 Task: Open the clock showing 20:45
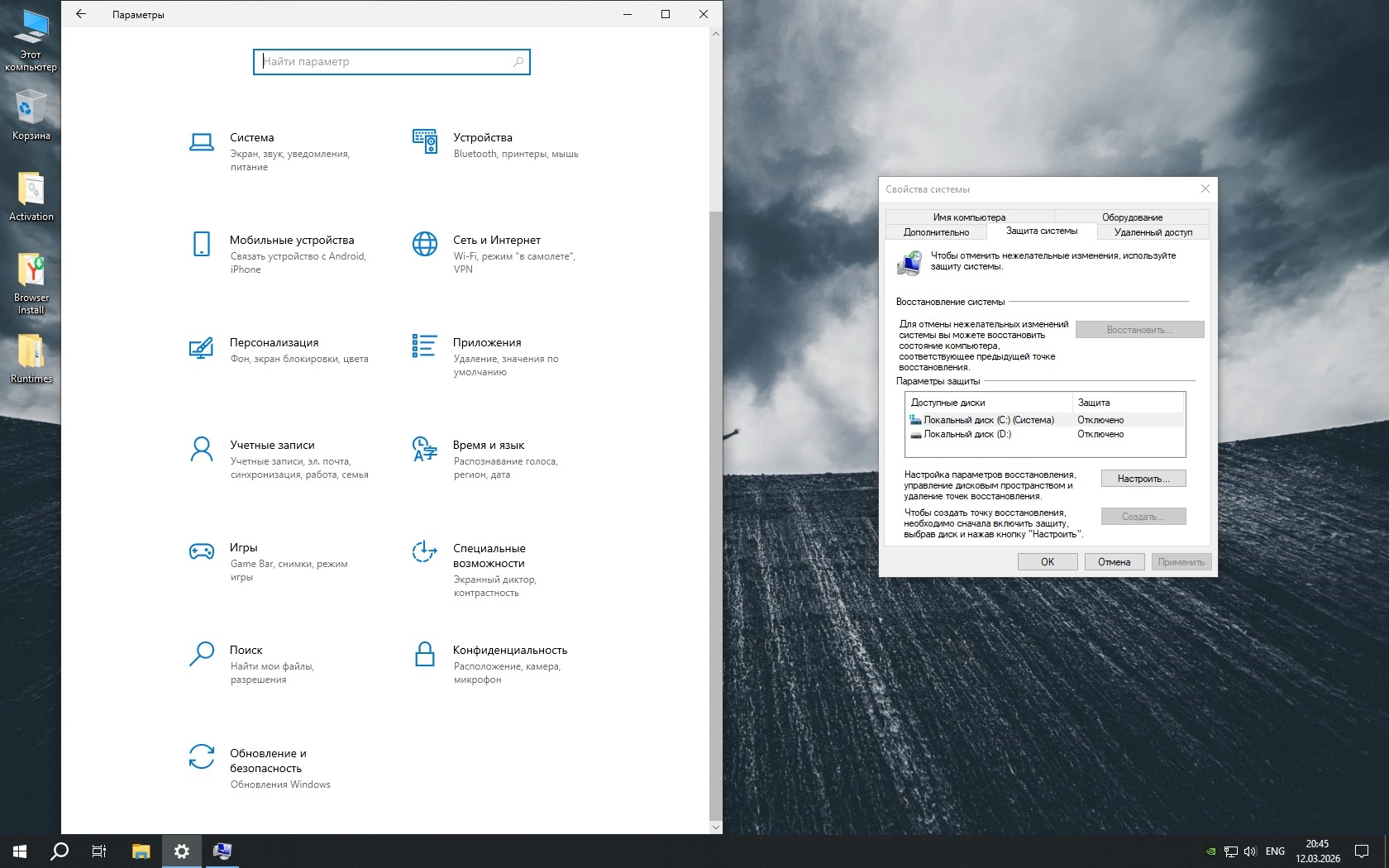click(x=1318, y=851)
